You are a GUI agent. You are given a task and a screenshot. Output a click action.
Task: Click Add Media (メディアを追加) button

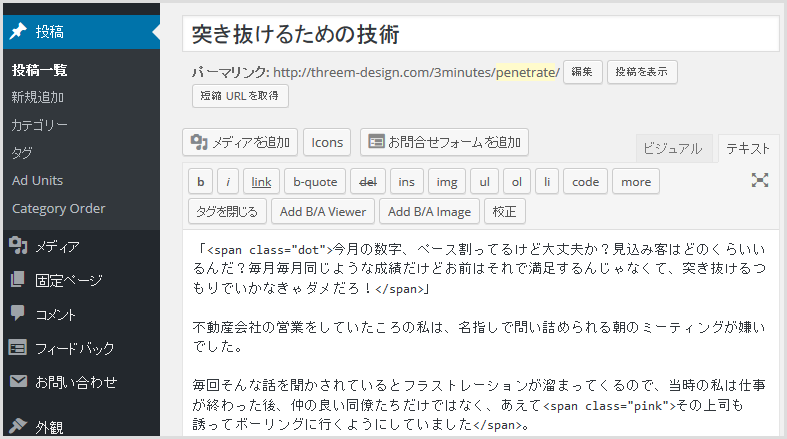[240, 142]
